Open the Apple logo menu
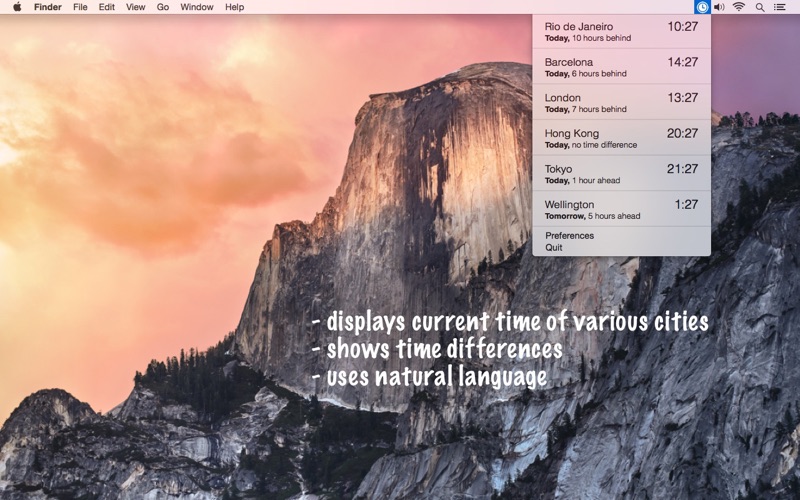 17,7
